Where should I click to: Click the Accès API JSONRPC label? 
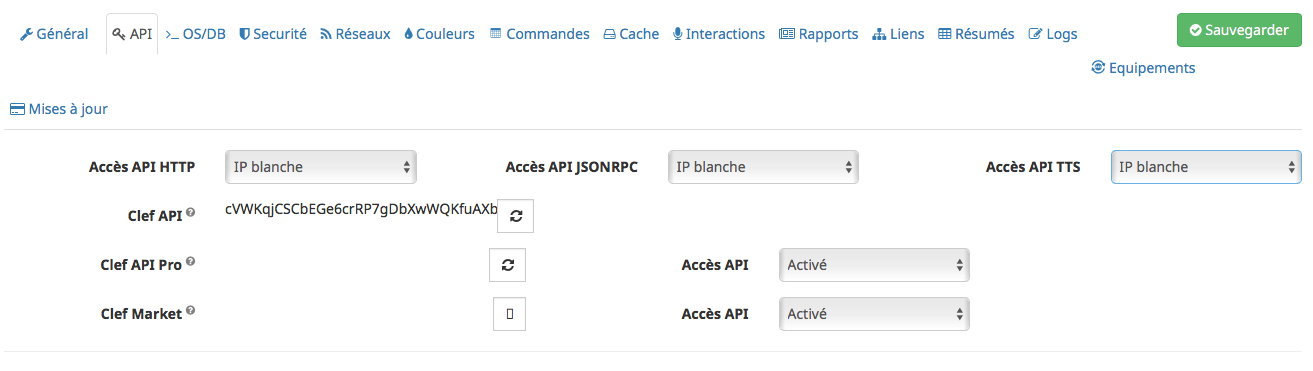tap(572, 167)
